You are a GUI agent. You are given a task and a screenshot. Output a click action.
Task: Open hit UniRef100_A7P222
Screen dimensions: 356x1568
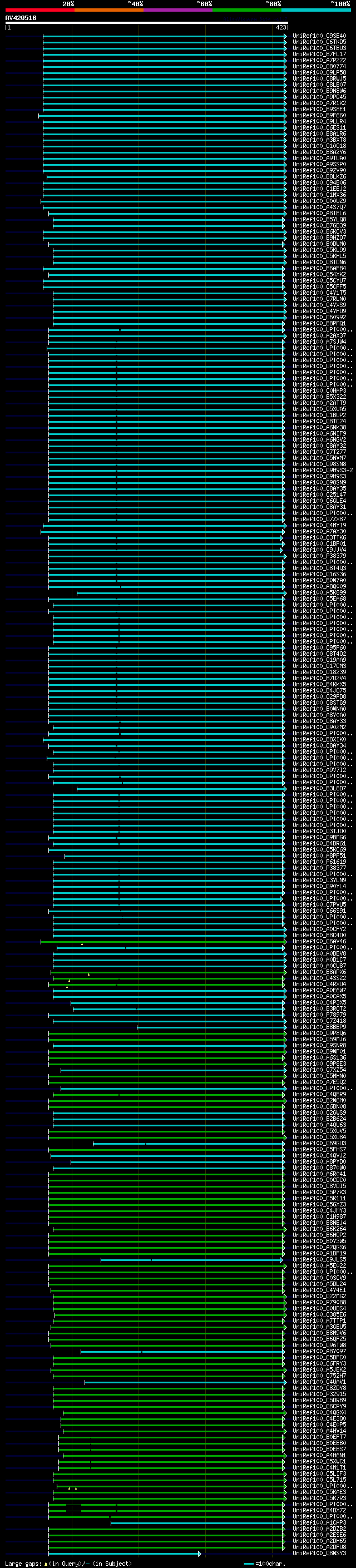coord(319,60)
